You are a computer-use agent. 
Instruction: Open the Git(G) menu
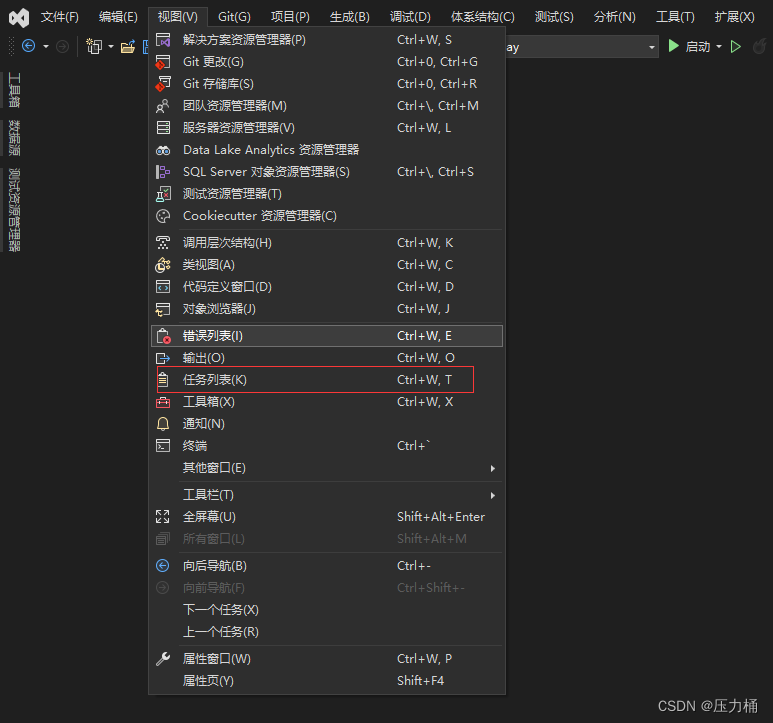coord(234,17)
